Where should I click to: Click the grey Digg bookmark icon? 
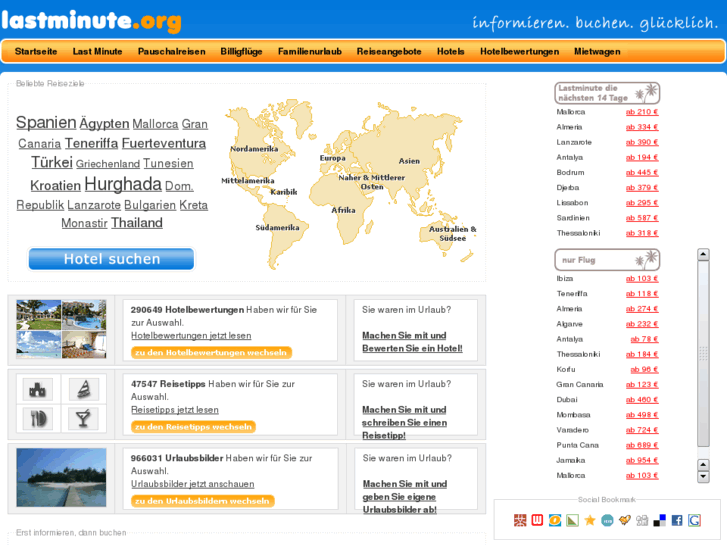pos(642,520)
